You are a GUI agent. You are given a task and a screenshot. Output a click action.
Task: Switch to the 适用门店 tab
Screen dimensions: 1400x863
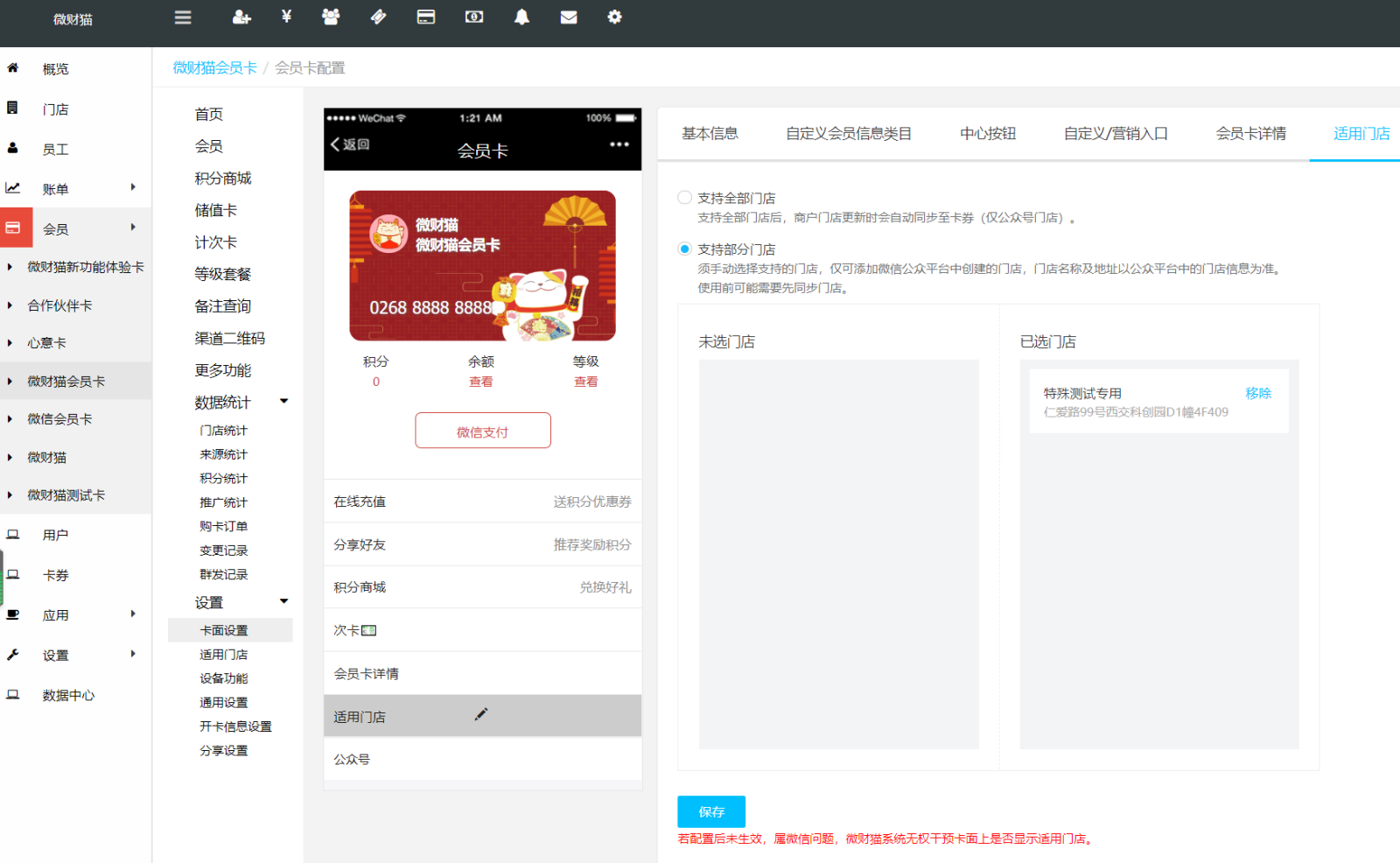1361,133
